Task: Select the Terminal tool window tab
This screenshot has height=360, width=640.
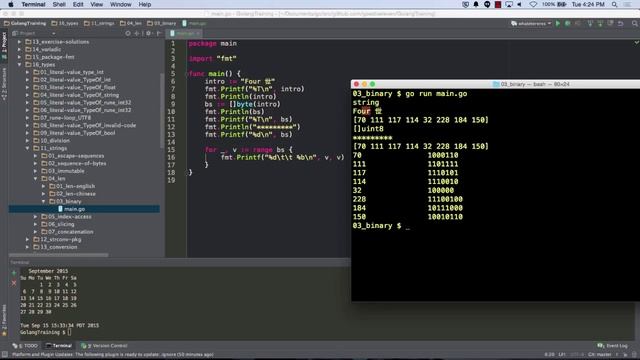Action: click(59, 346)
